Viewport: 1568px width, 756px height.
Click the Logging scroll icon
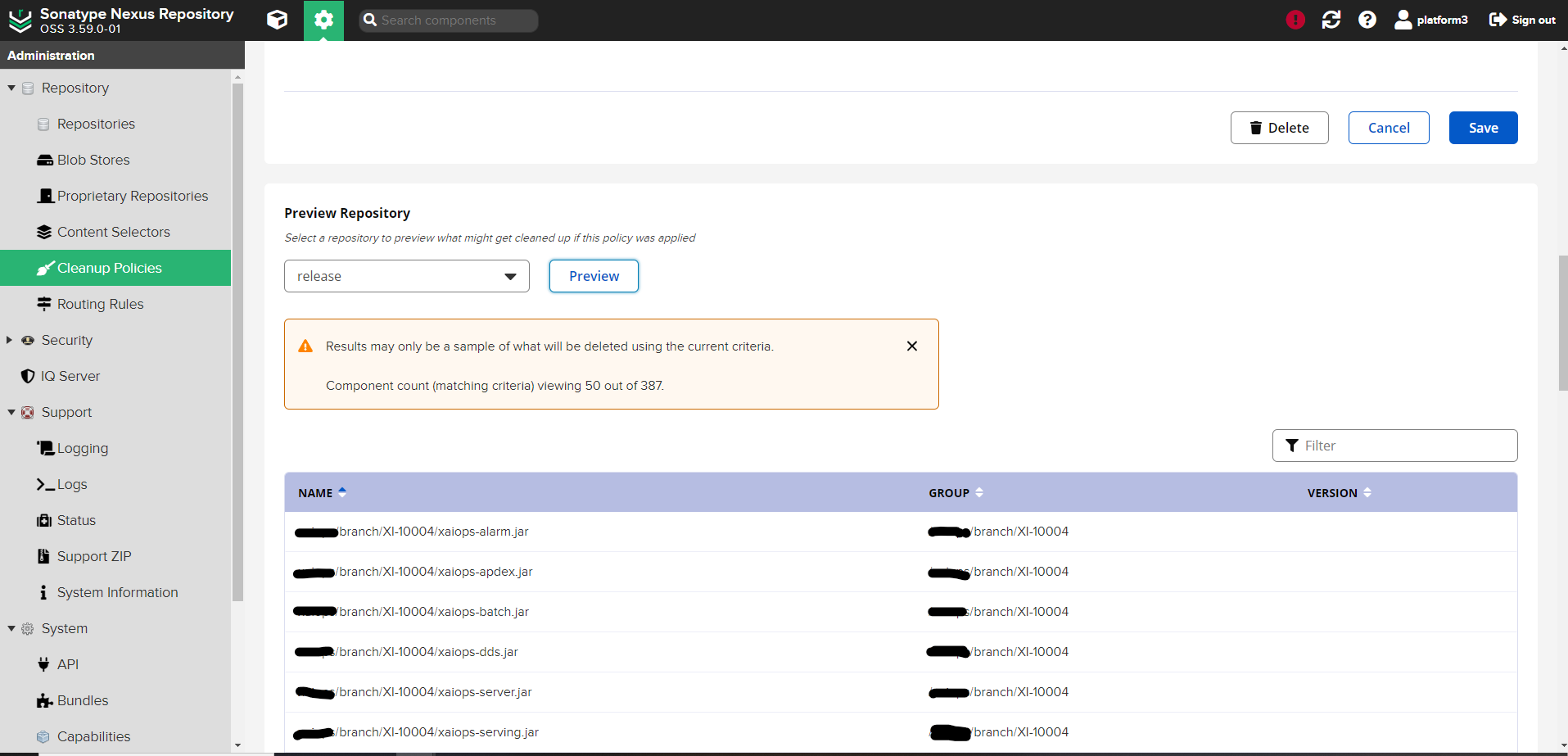coord(46,448)
